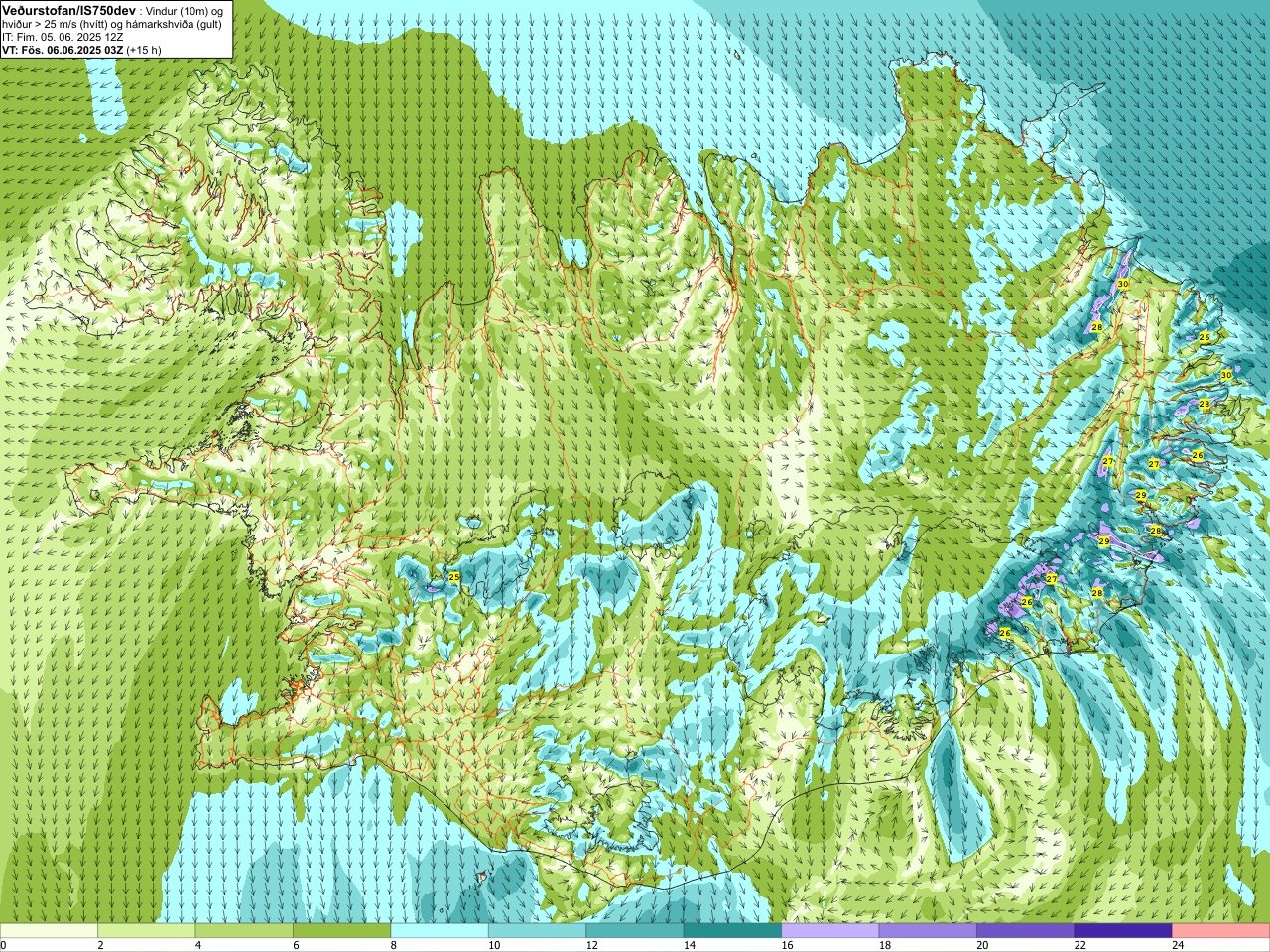The width and height of the screenshot is (1270, 952).
Task: Click the 6–8 m/s dark green legend swatch
Action: pos(342,931)
